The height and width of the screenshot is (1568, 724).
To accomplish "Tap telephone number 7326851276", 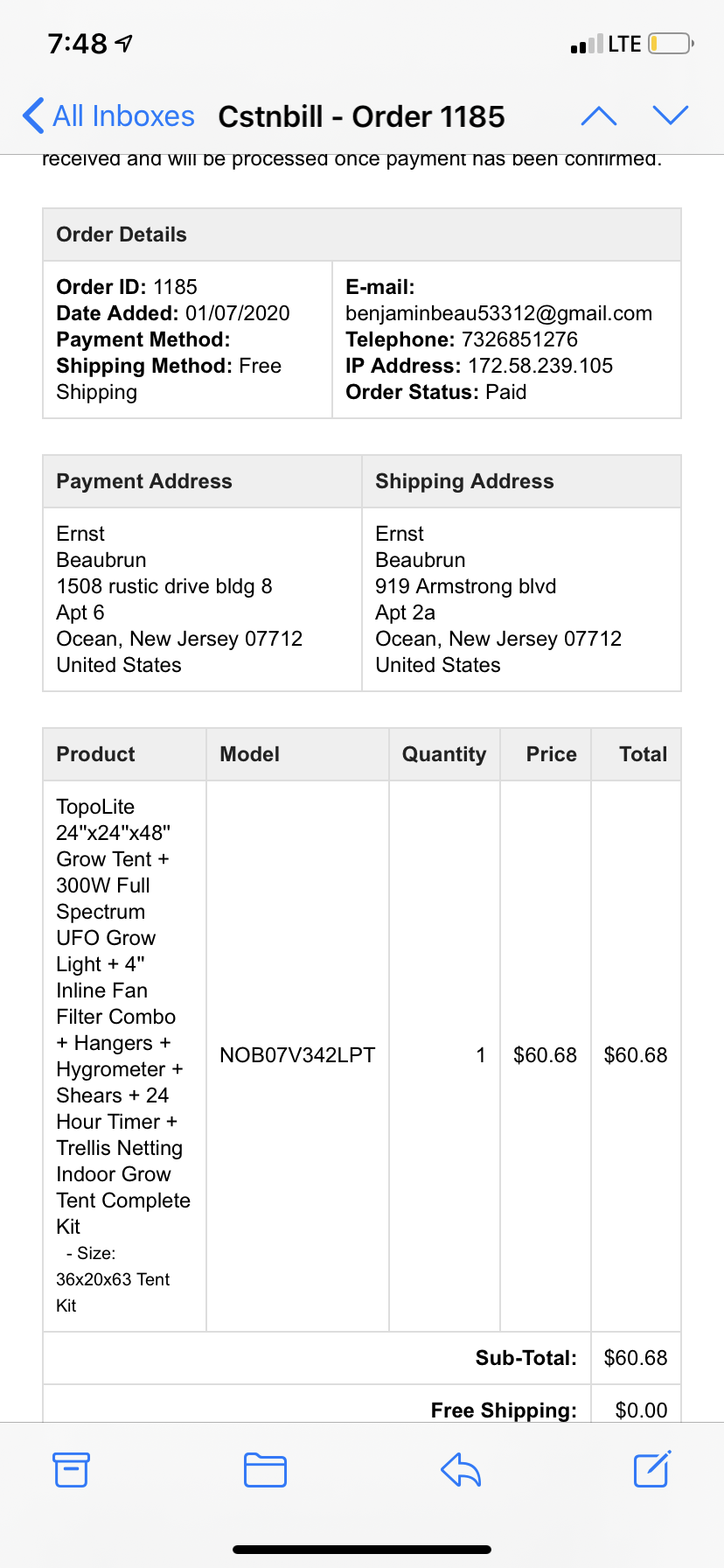I will (519, 339).
